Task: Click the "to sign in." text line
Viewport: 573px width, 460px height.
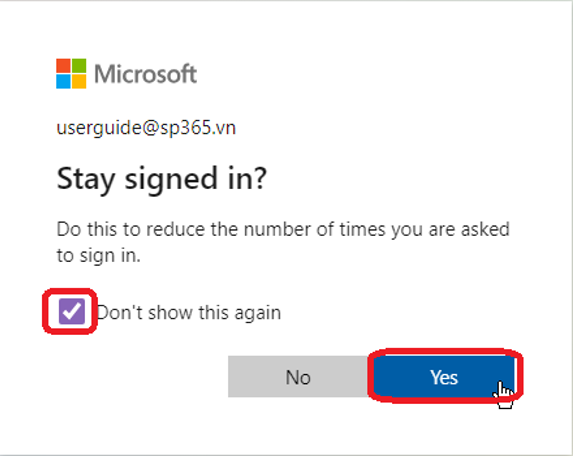Action: (99, 255)
